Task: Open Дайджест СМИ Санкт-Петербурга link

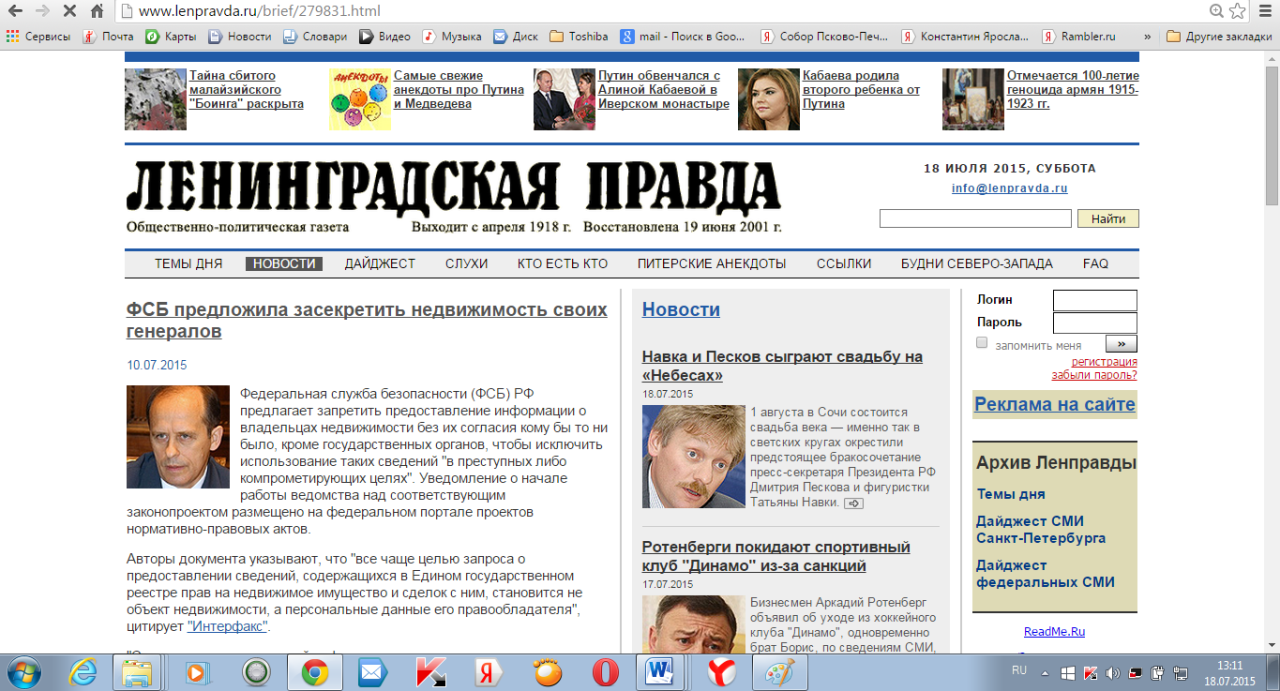Action: [x=1041, y=529]
